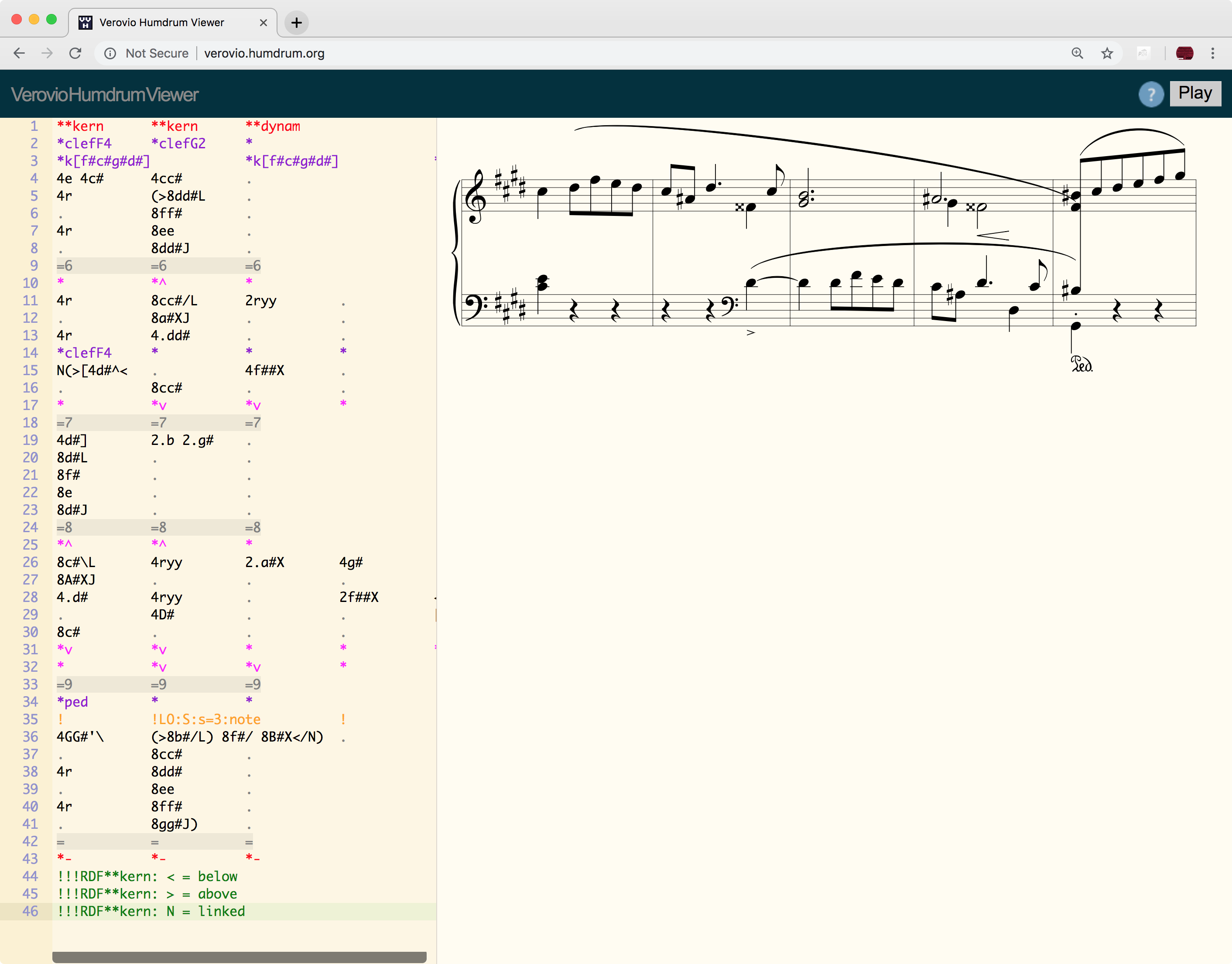Open the Chrome three-dot menu
This screenshot has height=964, width=1232.
1213,53
